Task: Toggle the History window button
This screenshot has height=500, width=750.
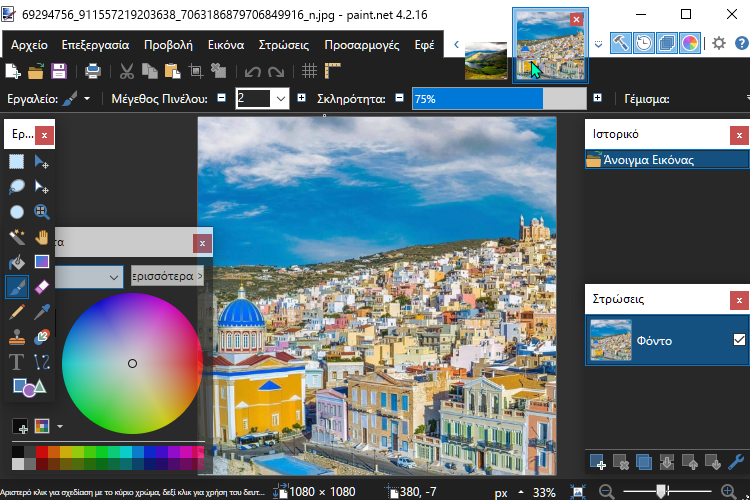Action: 644,43
